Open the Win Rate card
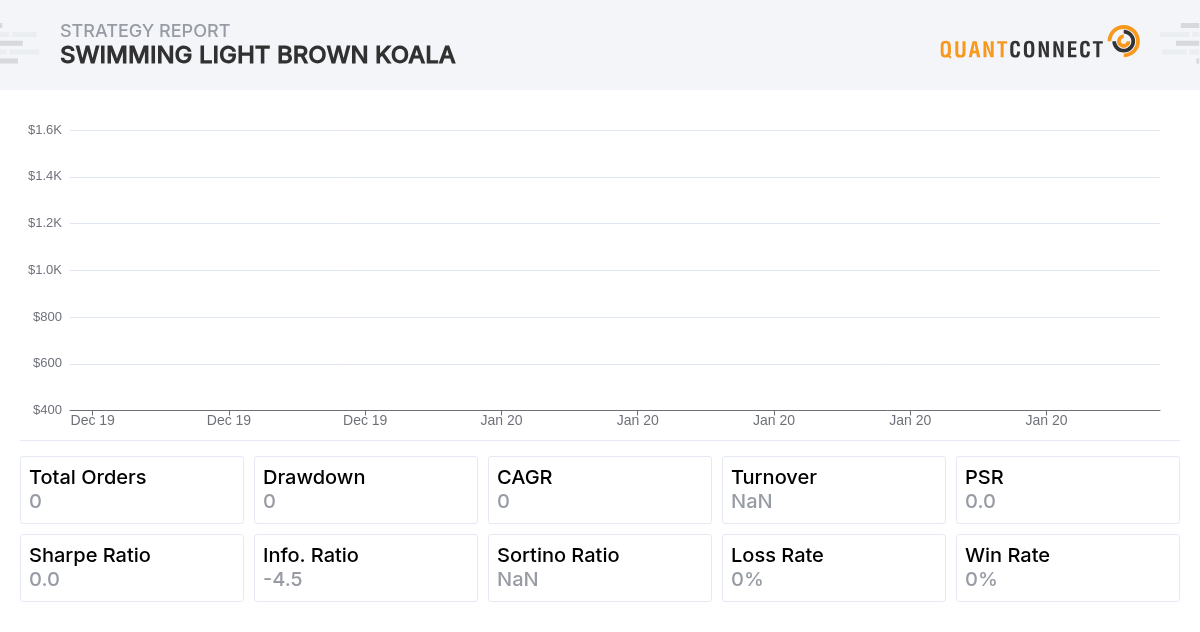The image size is (1200, 632). tap(1068, 568)
